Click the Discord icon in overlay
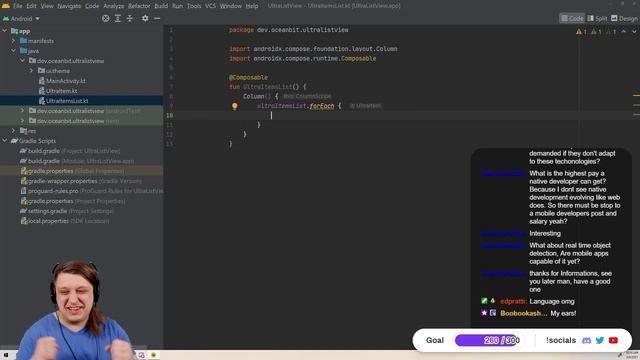 (x=587, y=340)
